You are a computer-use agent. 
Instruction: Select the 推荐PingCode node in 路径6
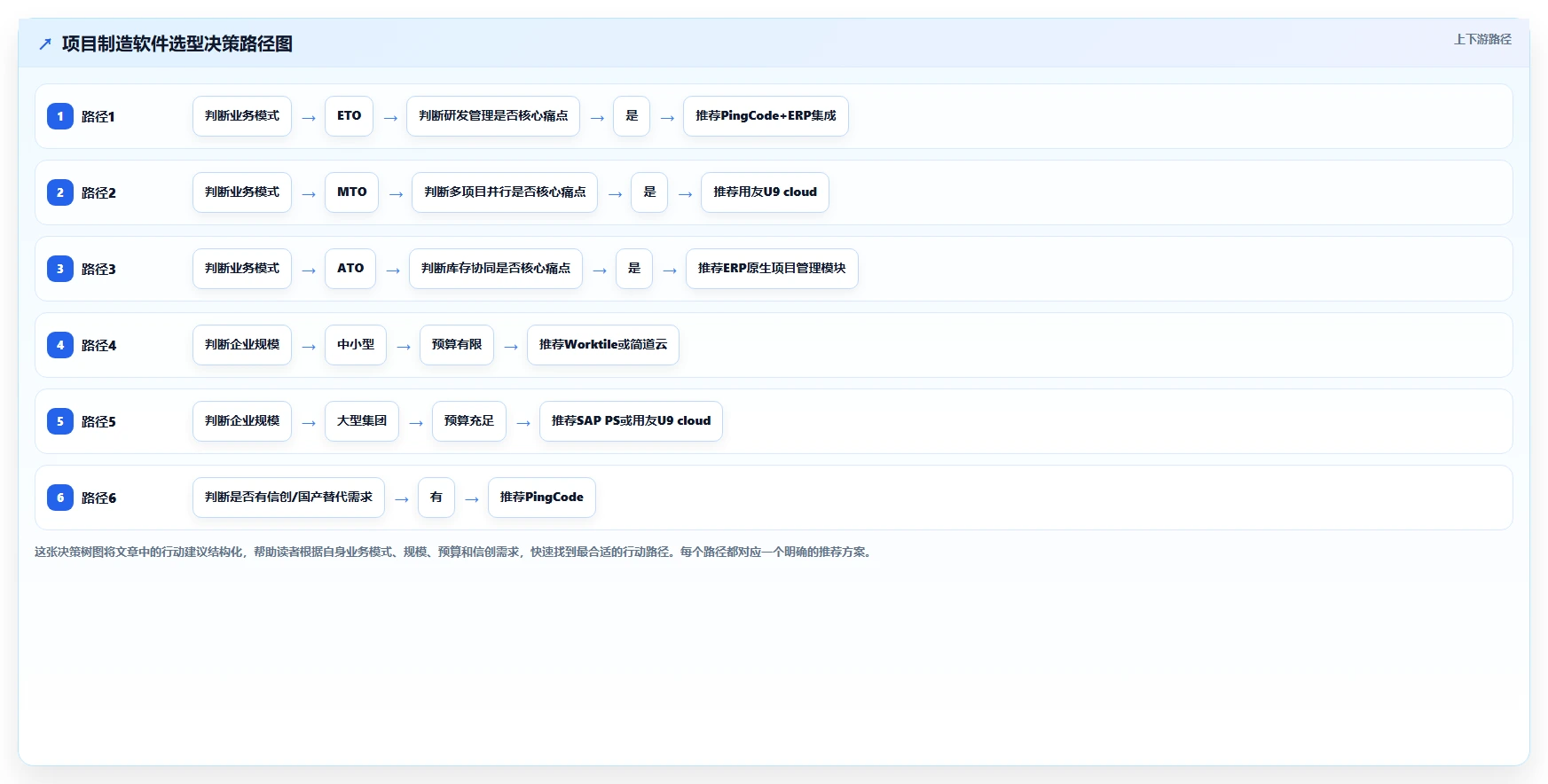(542, 498)
